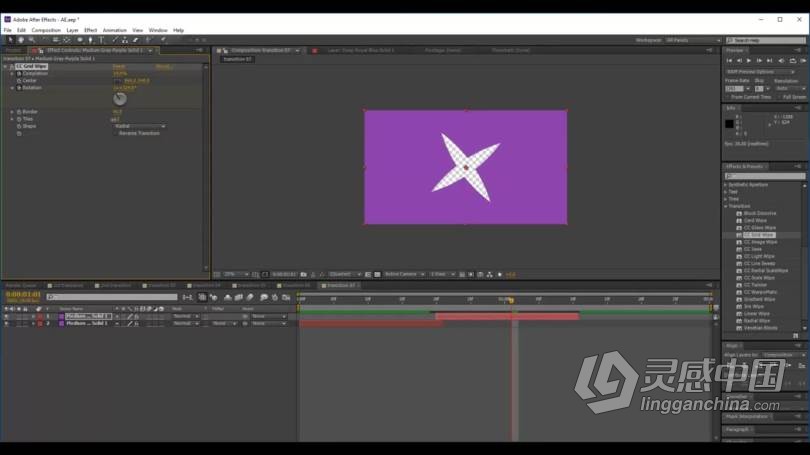Hide layer 1 using its eye toggle
Image resolution: width=810 pixels, height=455 pixels.
[x=6, y=316]
